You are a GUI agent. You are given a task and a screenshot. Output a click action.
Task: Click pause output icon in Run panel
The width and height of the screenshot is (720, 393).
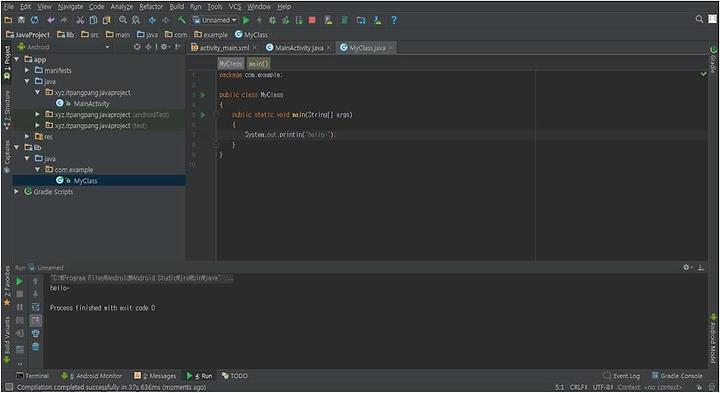pyautogui.click(x=20, y=307)
